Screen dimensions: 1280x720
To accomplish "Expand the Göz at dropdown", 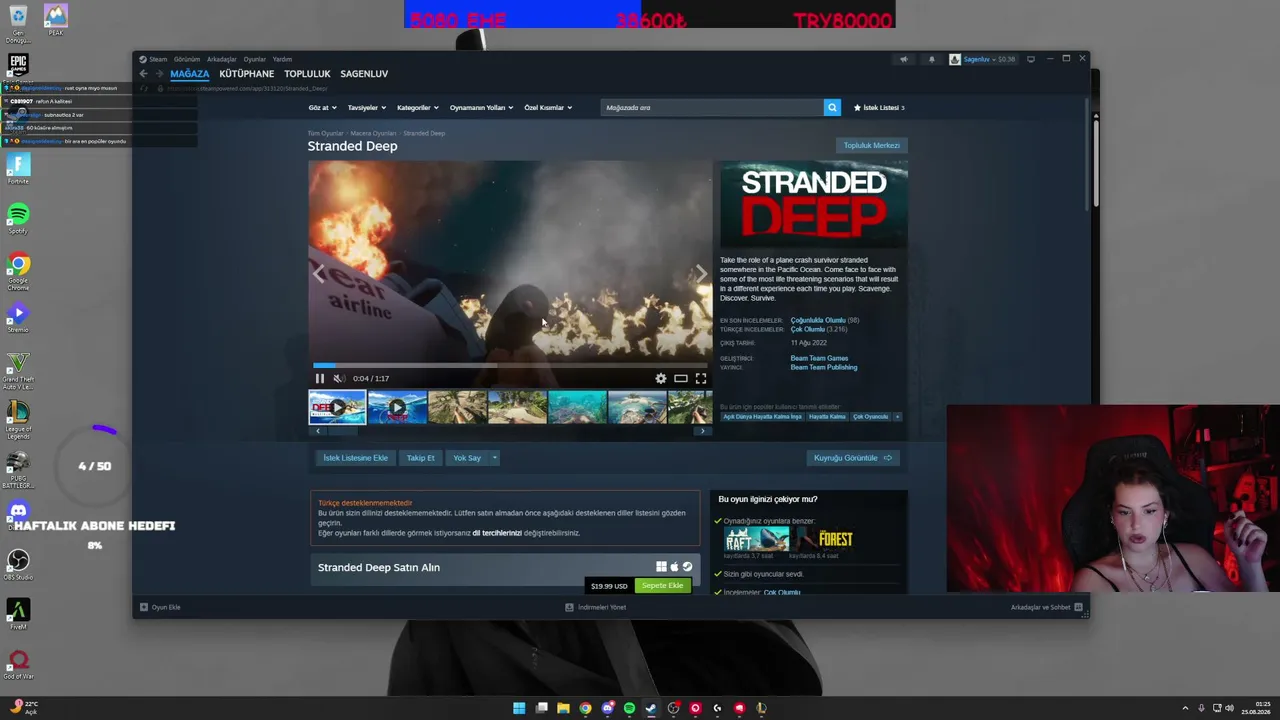I will tap(323, 108).
